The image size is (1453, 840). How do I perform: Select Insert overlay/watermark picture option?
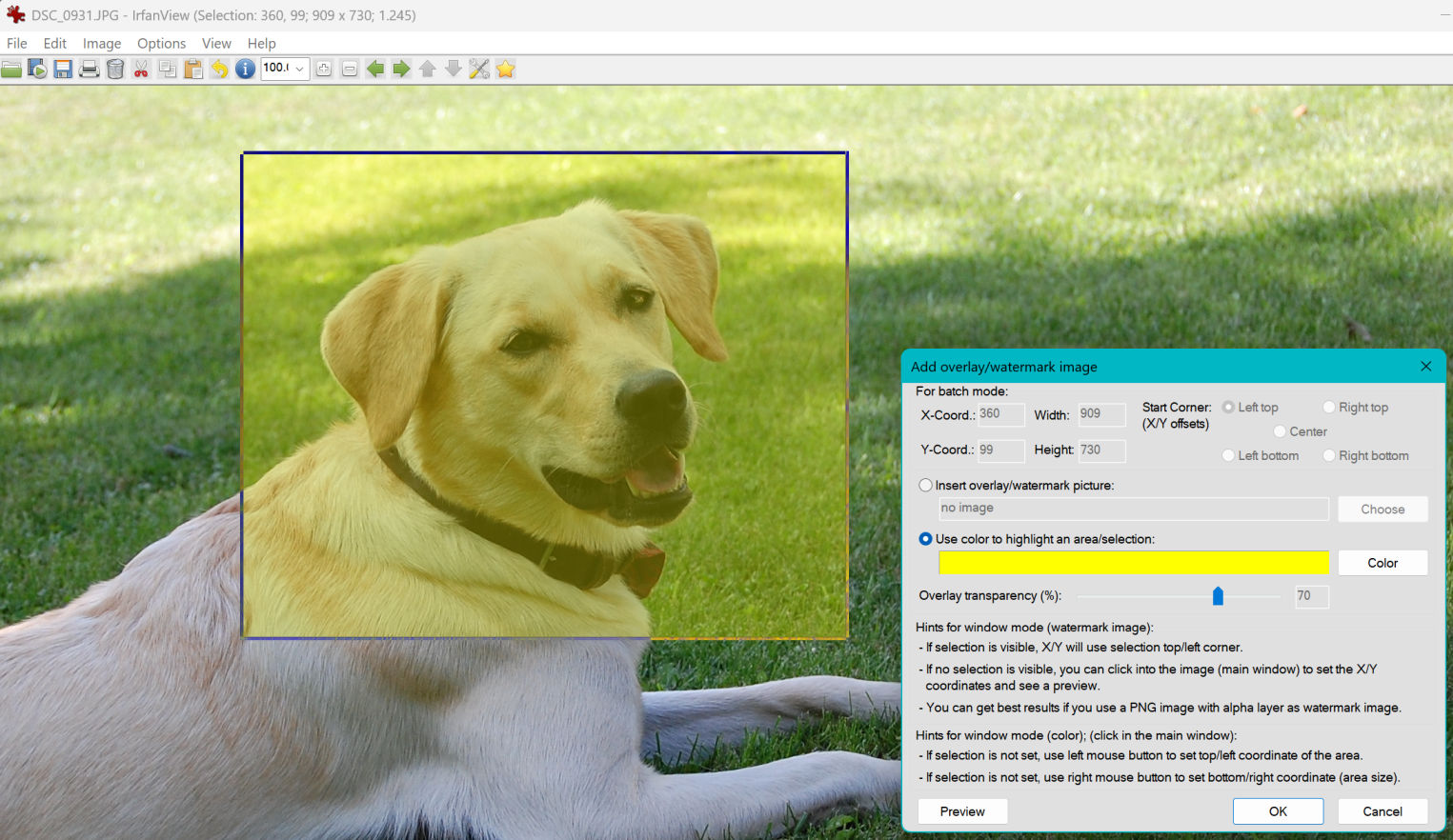pos(925,486)
